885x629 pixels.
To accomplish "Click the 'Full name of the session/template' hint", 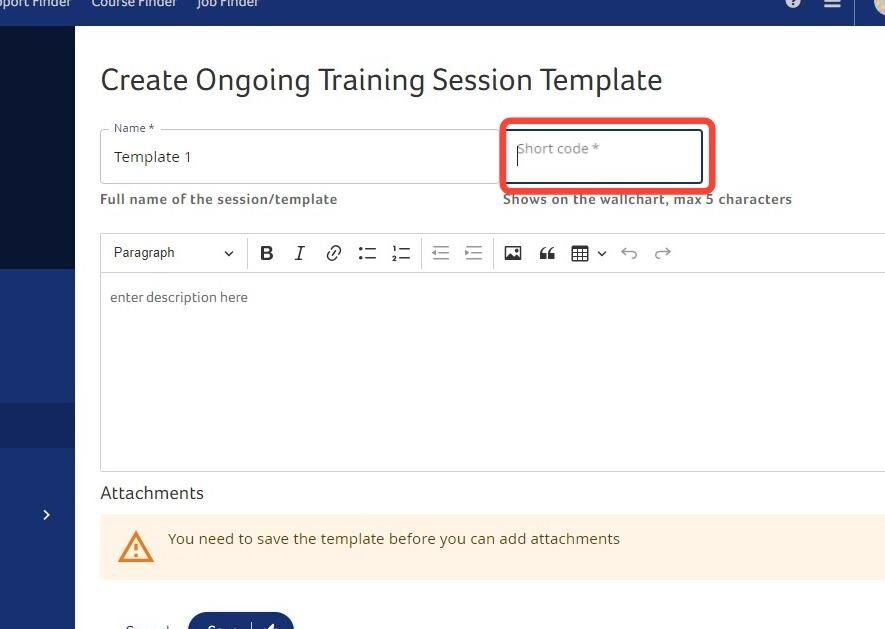I will tap(218, 199).
